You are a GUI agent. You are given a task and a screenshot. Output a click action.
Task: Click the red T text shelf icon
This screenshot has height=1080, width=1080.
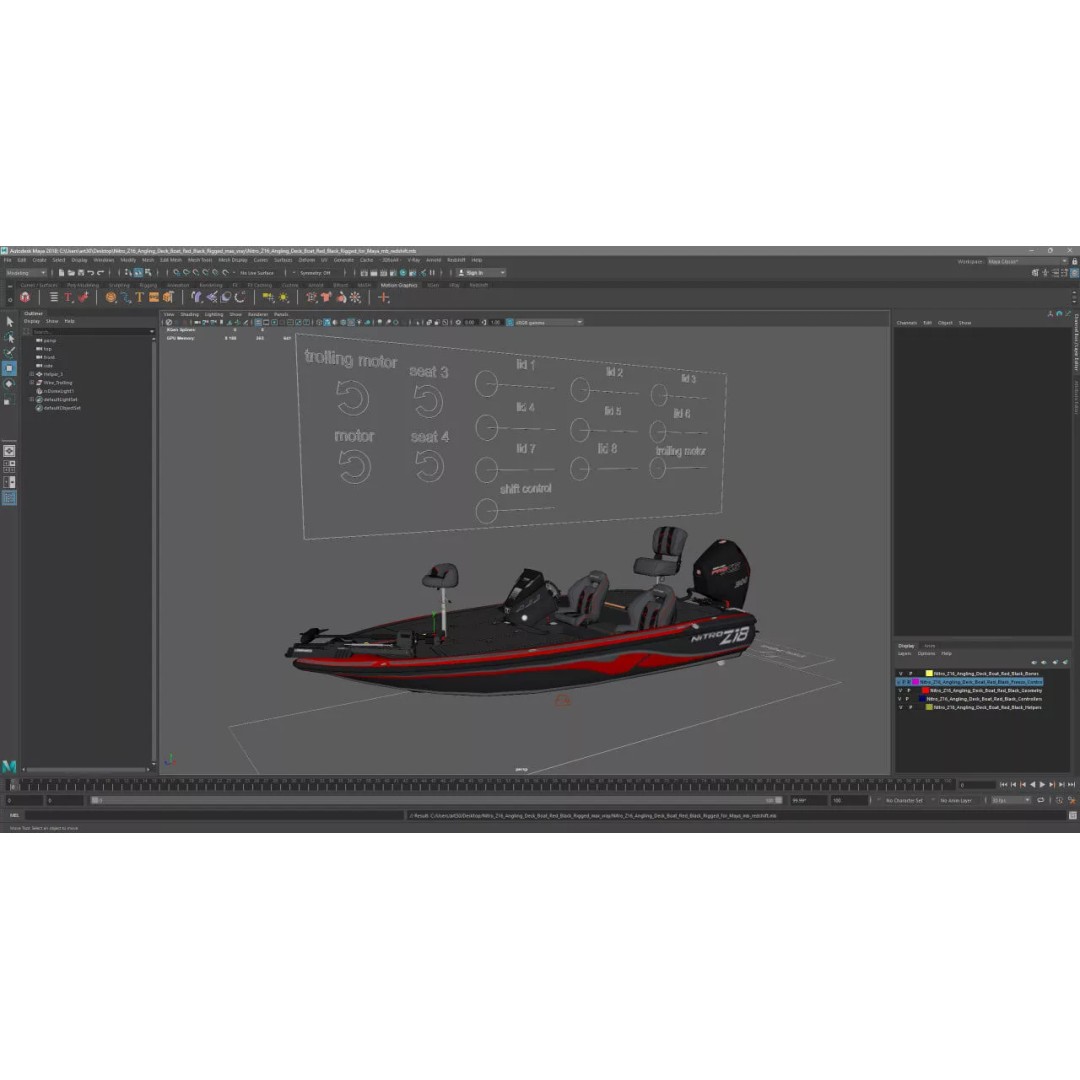click(68, 298)
